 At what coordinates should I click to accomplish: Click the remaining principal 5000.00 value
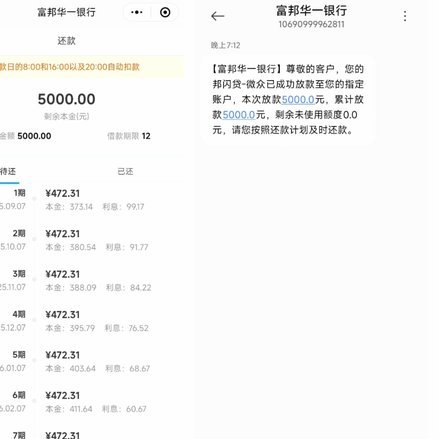pos(66,99)
